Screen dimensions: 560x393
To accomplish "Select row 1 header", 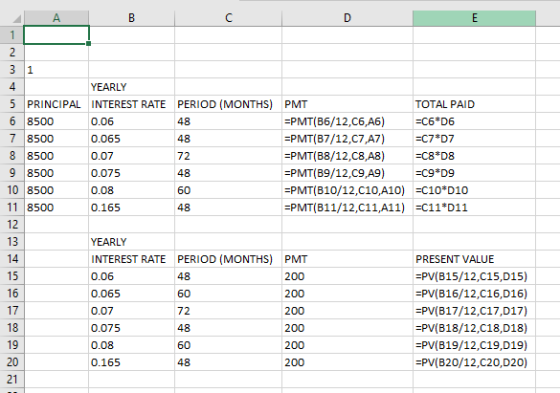I will click(12, 35).
